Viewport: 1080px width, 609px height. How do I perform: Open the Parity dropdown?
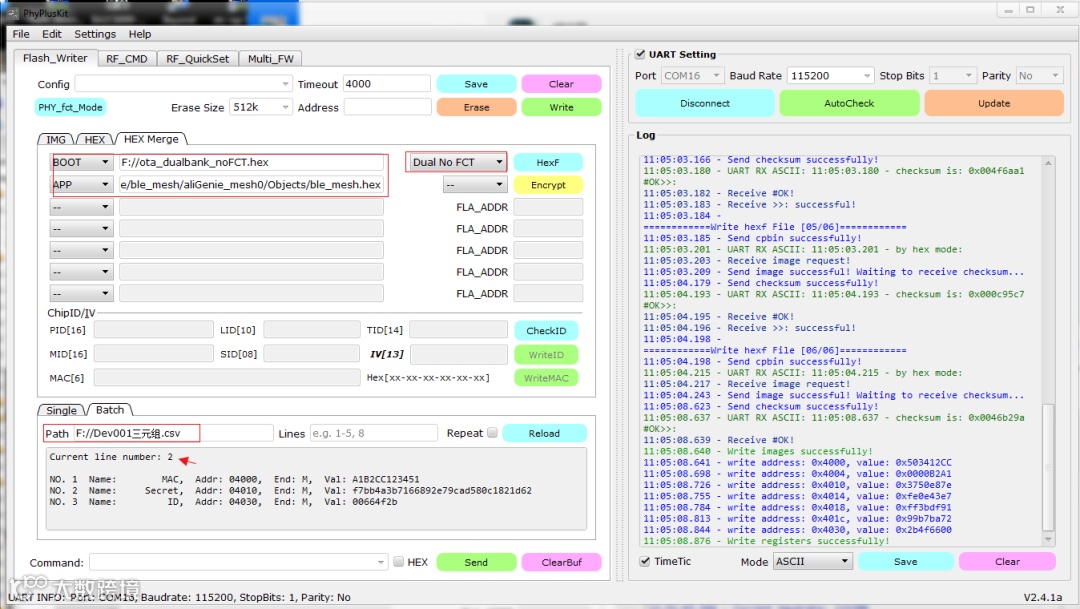pos(1039,76)
